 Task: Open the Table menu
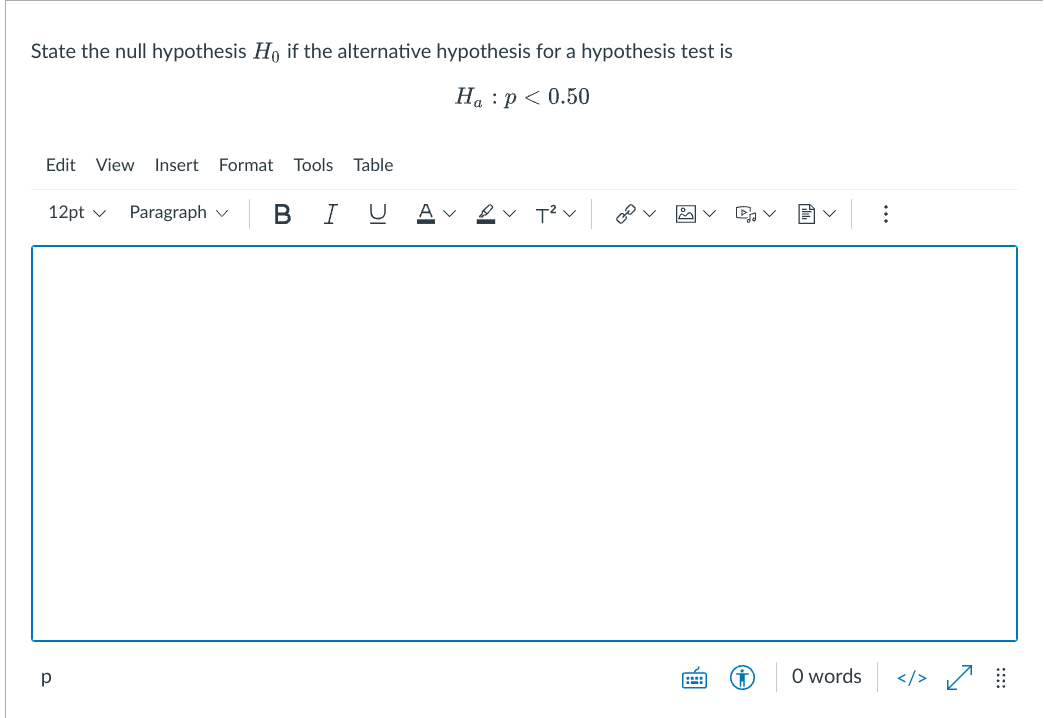point(373,165)
